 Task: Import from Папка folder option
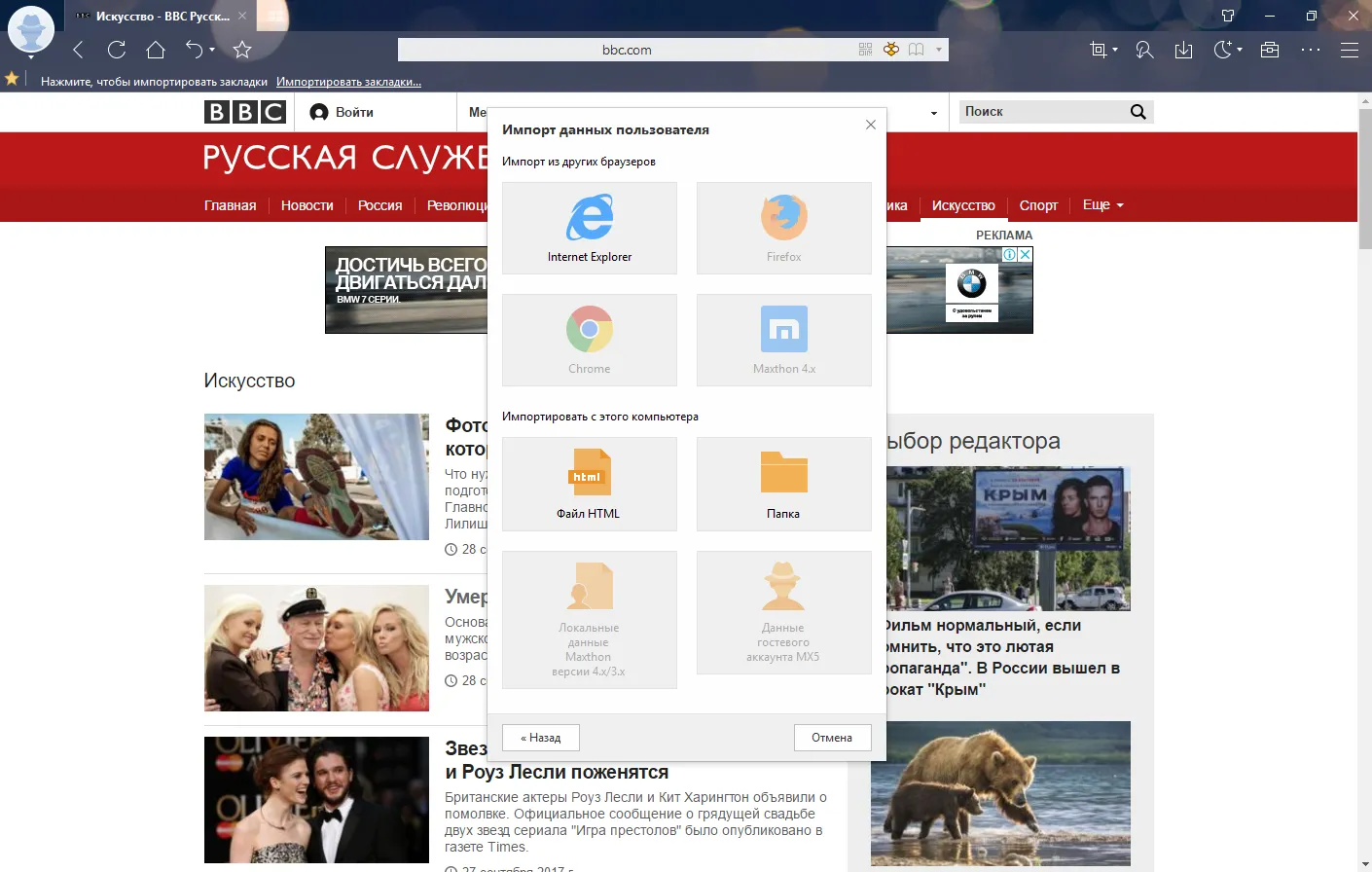coord(784,484)
